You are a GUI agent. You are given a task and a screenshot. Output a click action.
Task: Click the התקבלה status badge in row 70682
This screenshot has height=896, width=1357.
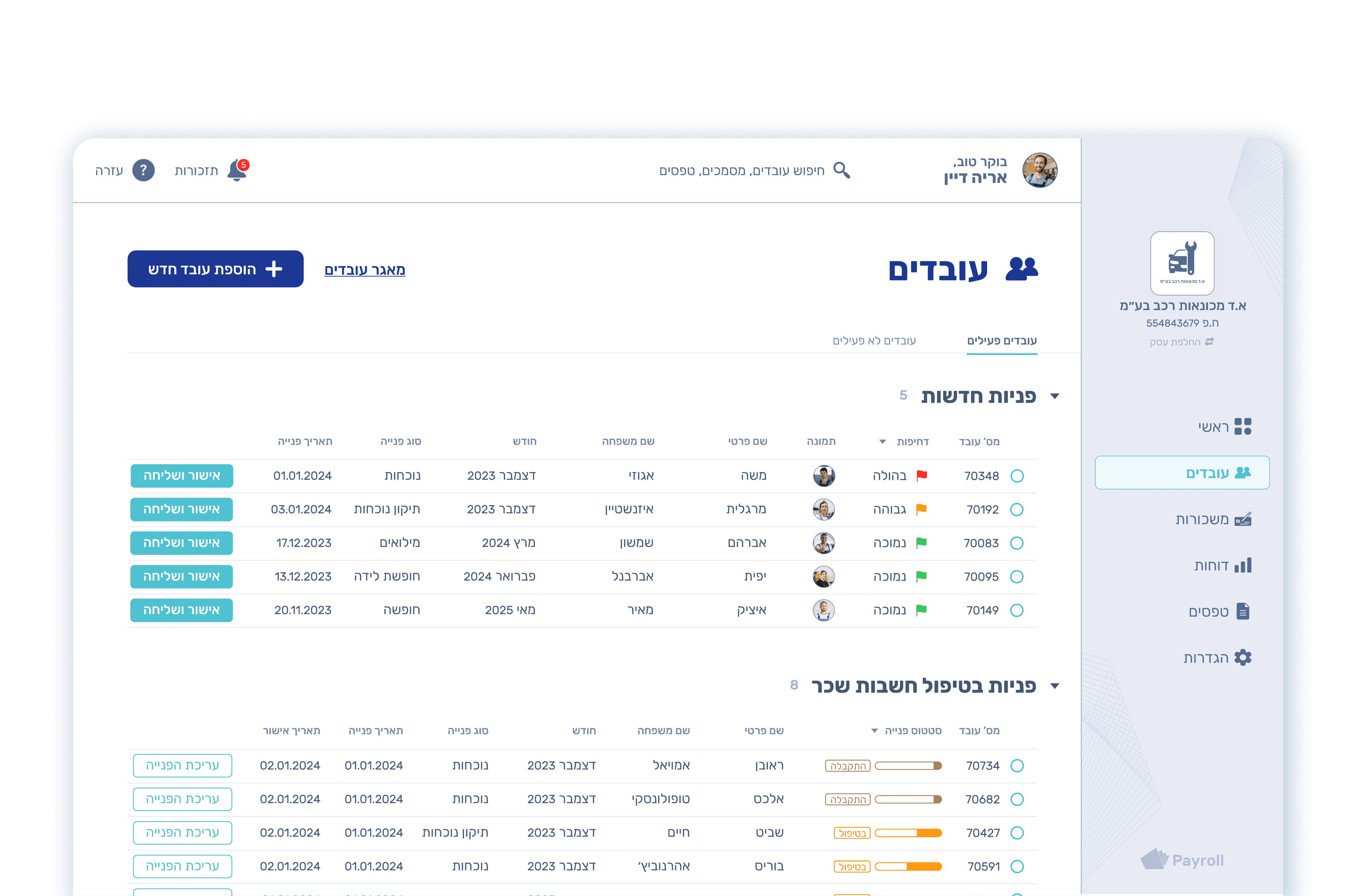848,799
